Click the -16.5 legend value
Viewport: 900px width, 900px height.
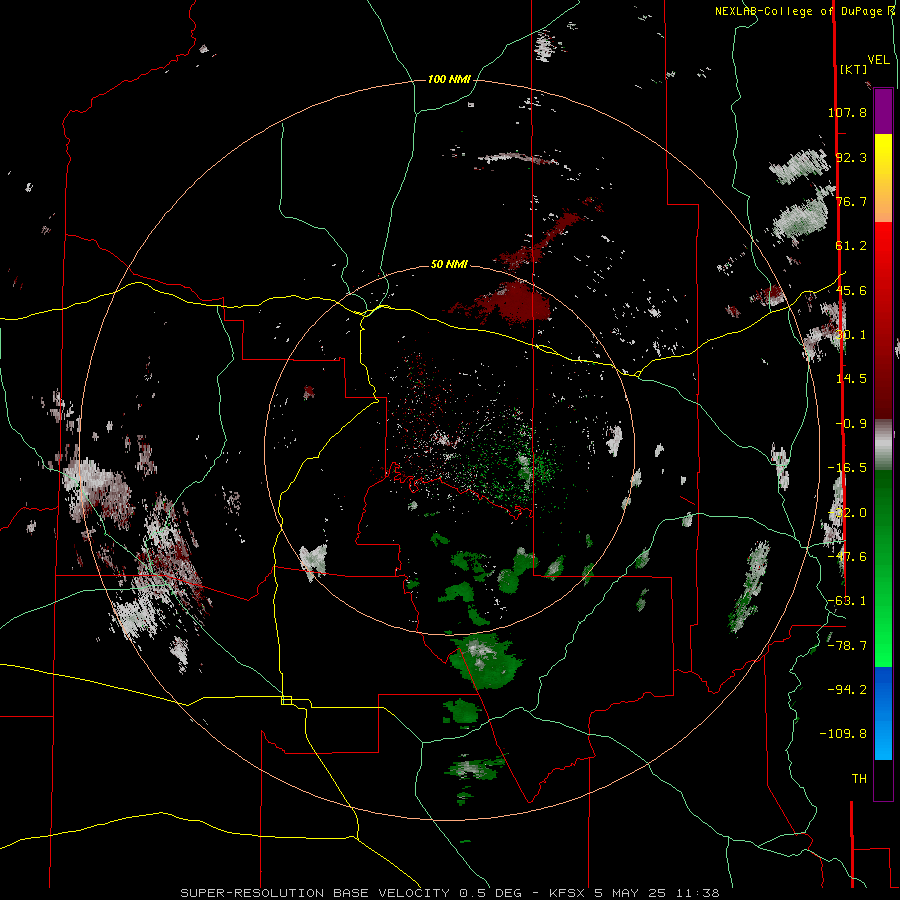coord(847,468)
